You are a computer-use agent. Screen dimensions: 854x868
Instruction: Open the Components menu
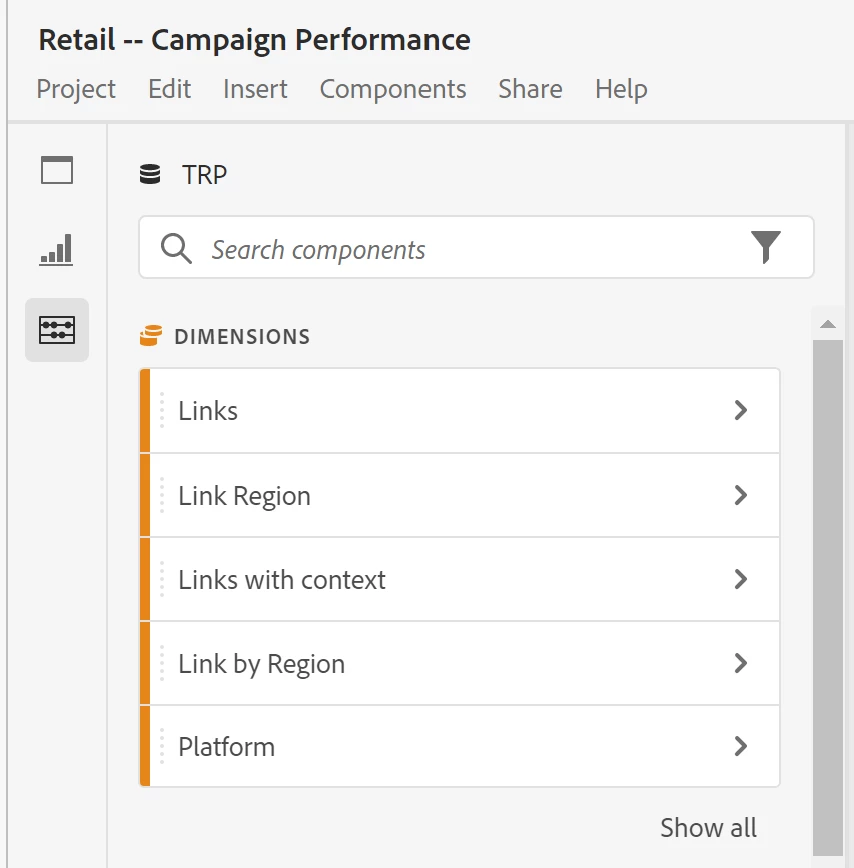393,89
